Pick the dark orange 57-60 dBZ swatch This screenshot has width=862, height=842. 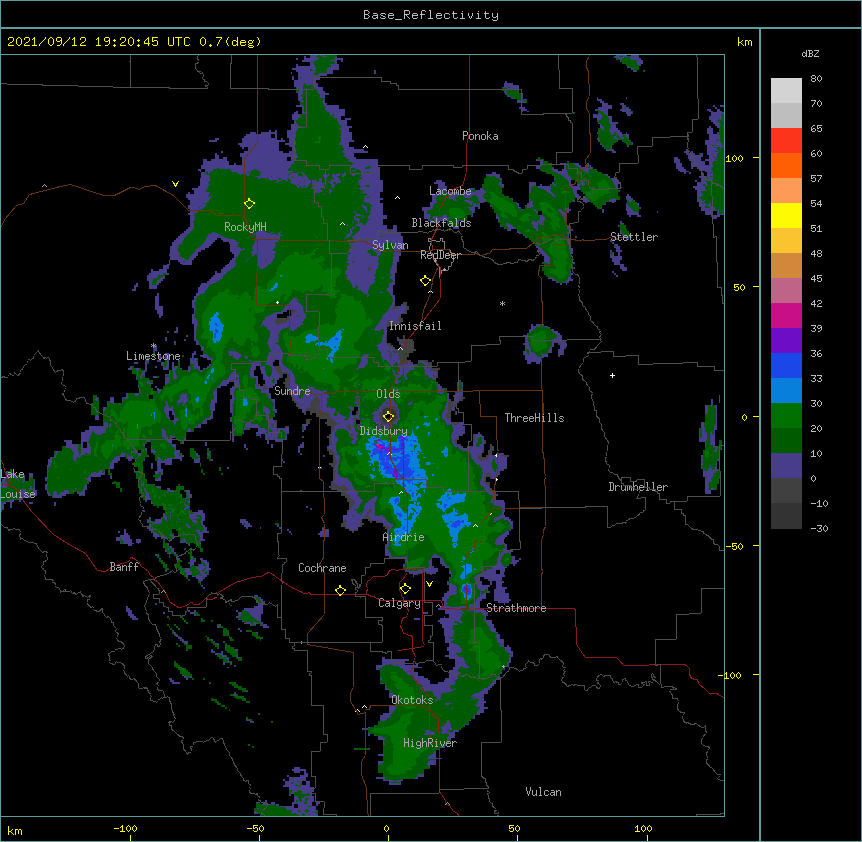pyautogui.click(x=786, y=165)
